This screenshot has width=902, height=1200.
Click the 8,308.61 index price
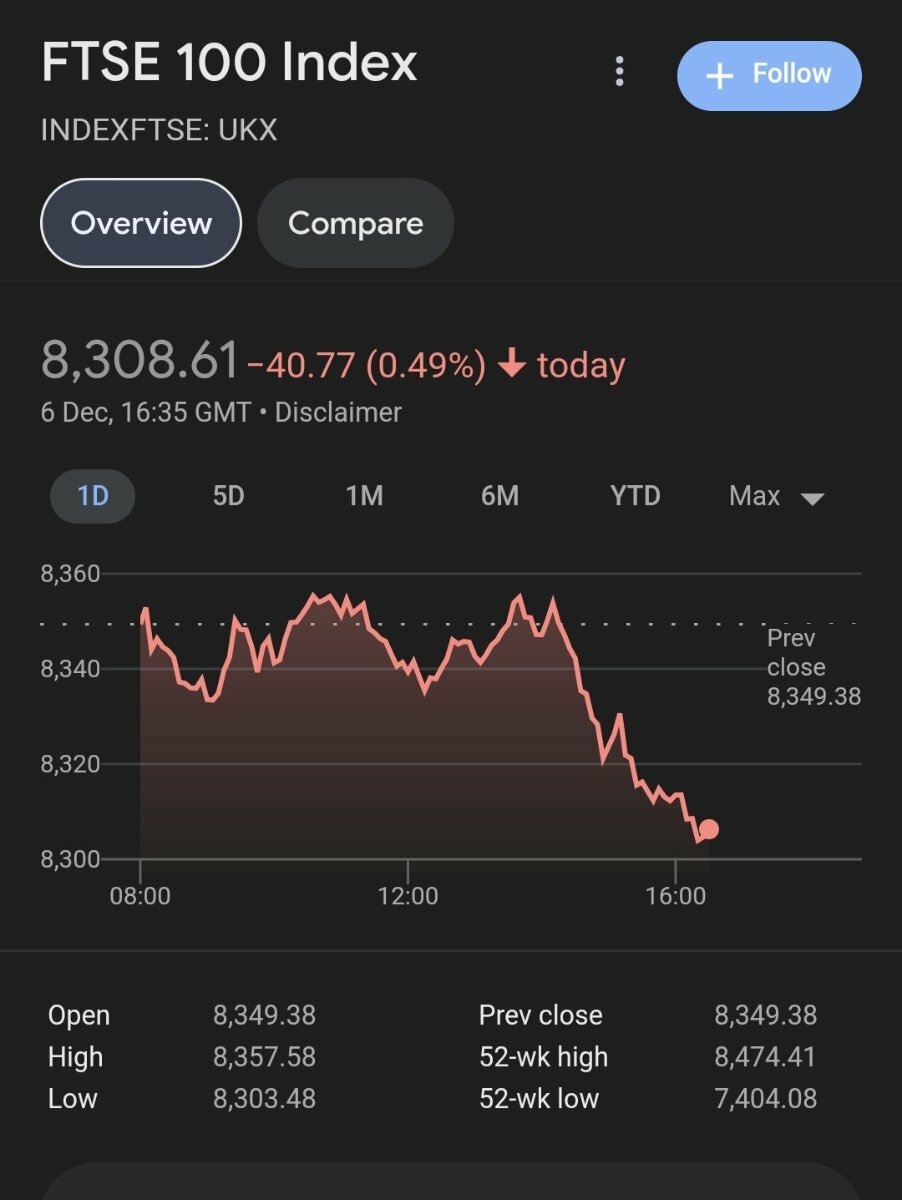(140, 361)
